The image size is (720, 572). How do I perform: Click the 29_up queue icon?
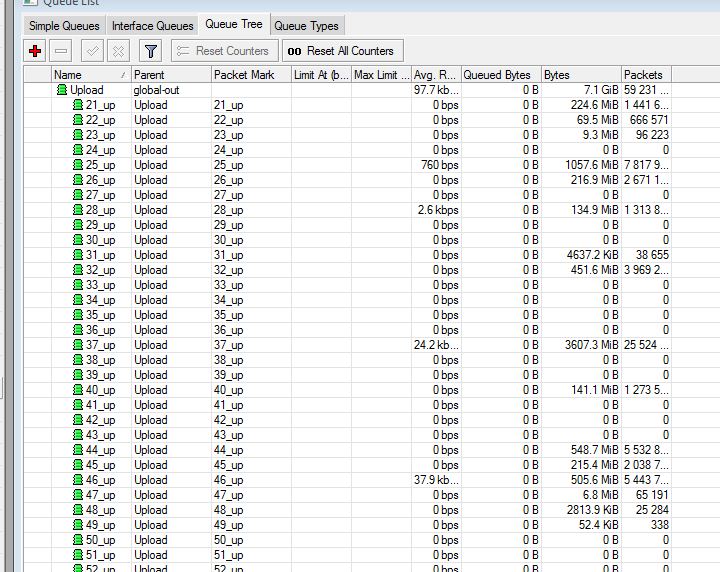coord(78,225)
